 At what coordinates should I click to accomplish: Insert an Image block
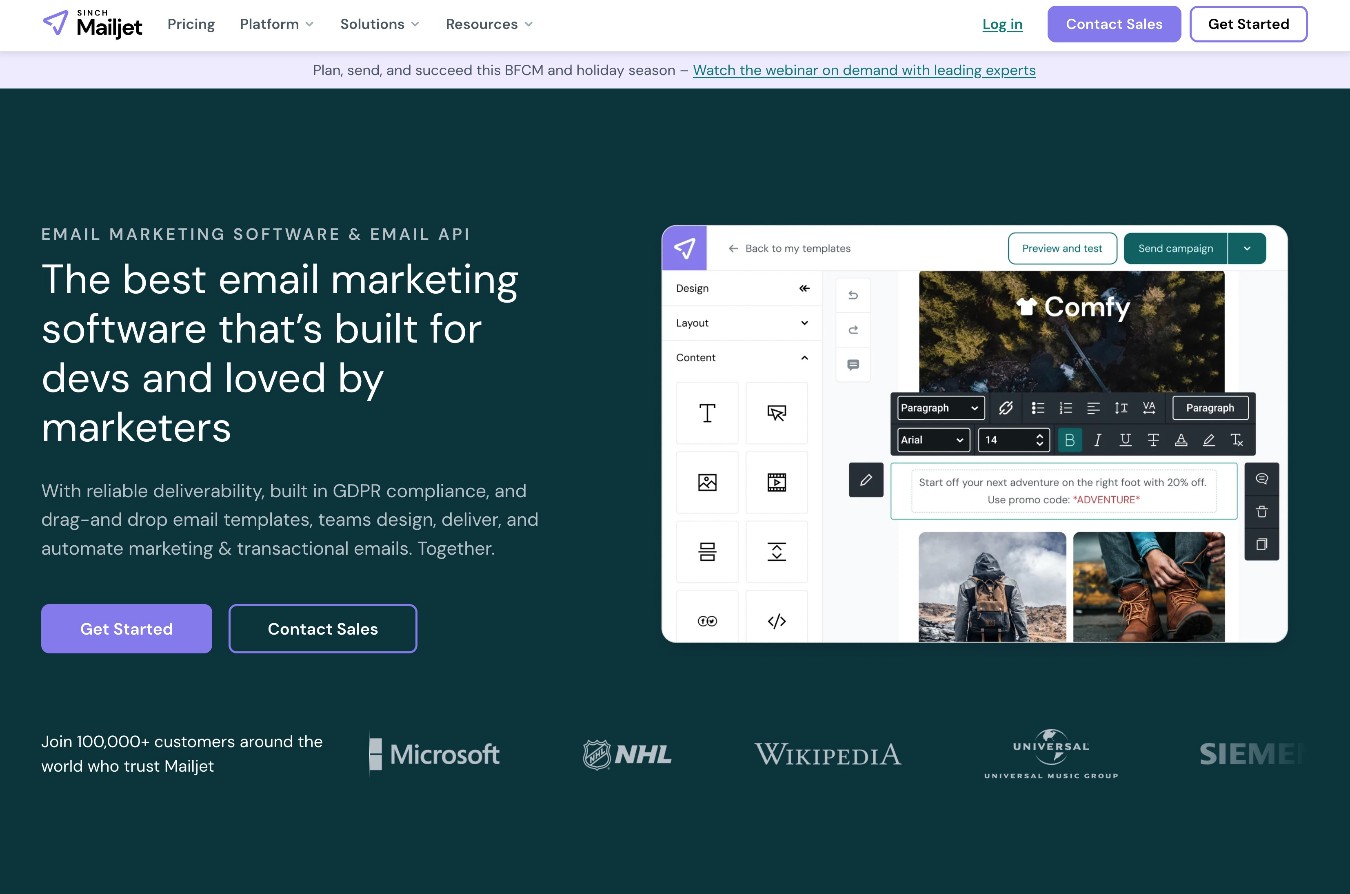coord(707,482)
